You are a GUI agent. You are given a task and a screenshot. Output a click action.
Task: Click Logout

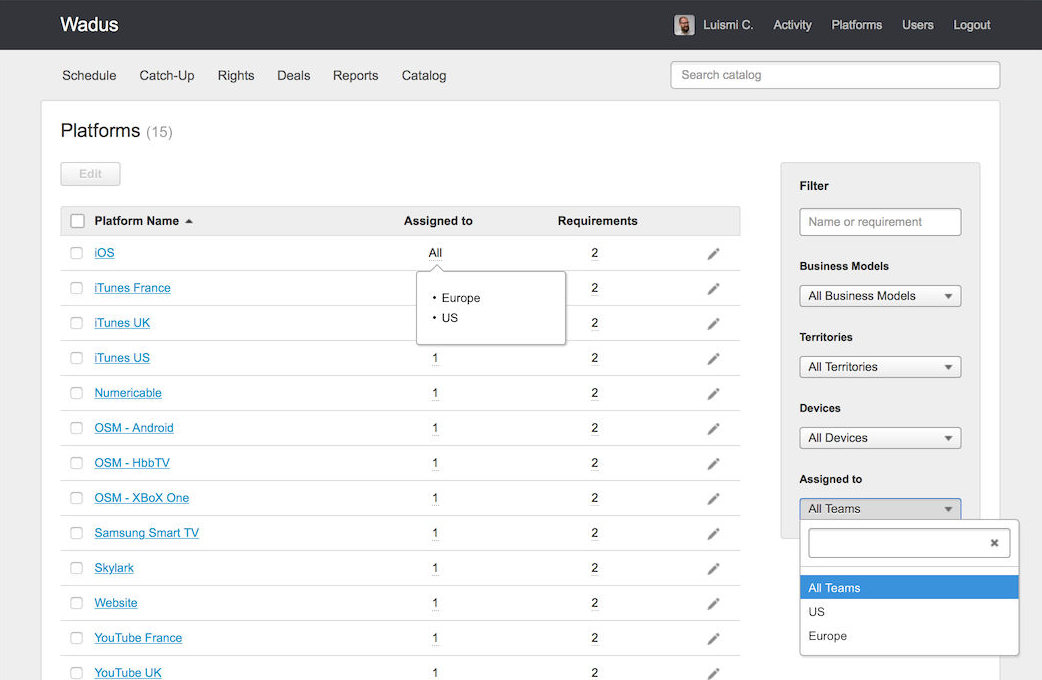pyautogui.click(x=972, y=25)
